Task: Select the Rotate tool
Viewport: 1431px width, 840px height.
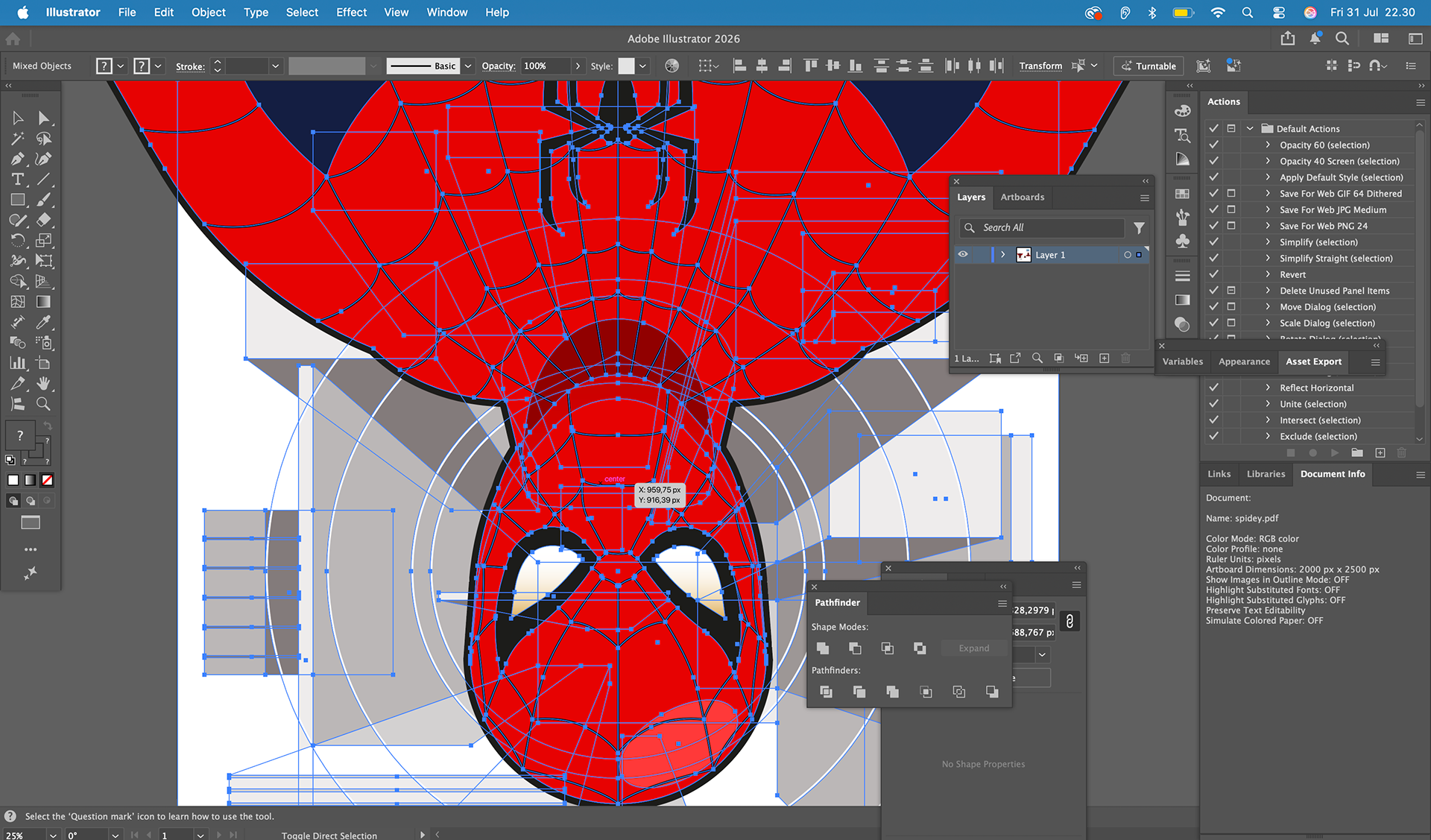Action: point(18,240)
